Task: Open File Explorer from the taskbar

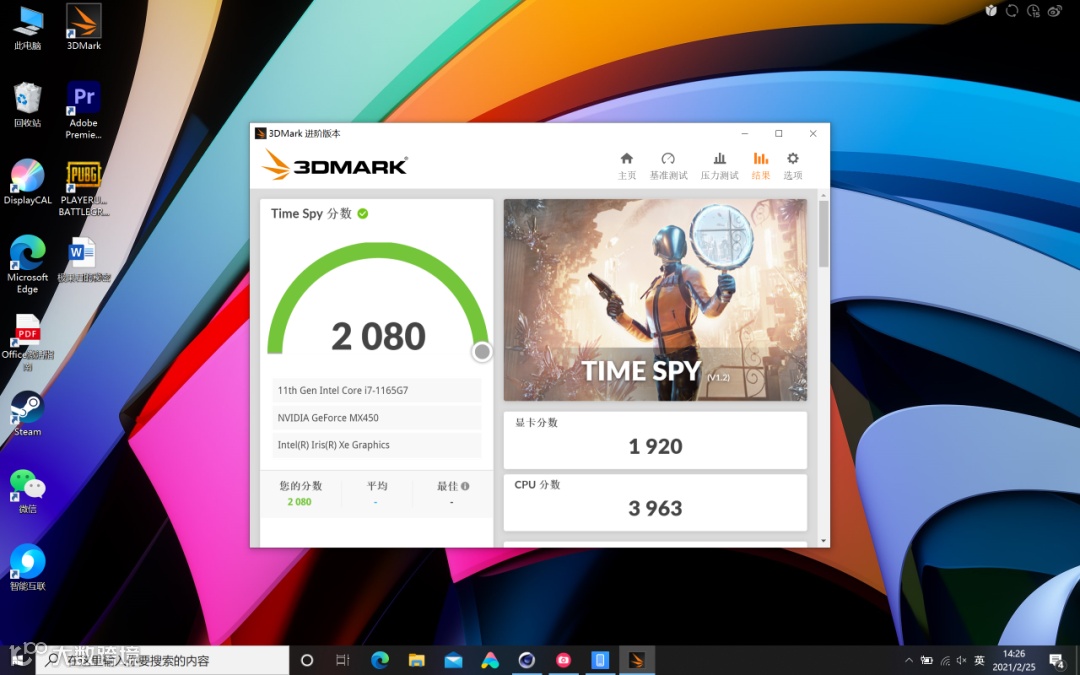Action: click(417, 660)
